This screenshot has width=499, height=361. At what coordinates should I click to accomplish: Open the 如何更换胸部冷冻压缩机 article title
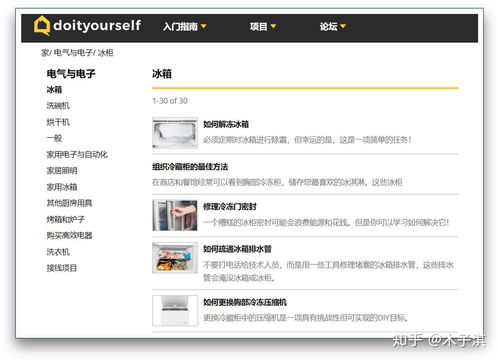pyautogui.click(x=245, y=302)
